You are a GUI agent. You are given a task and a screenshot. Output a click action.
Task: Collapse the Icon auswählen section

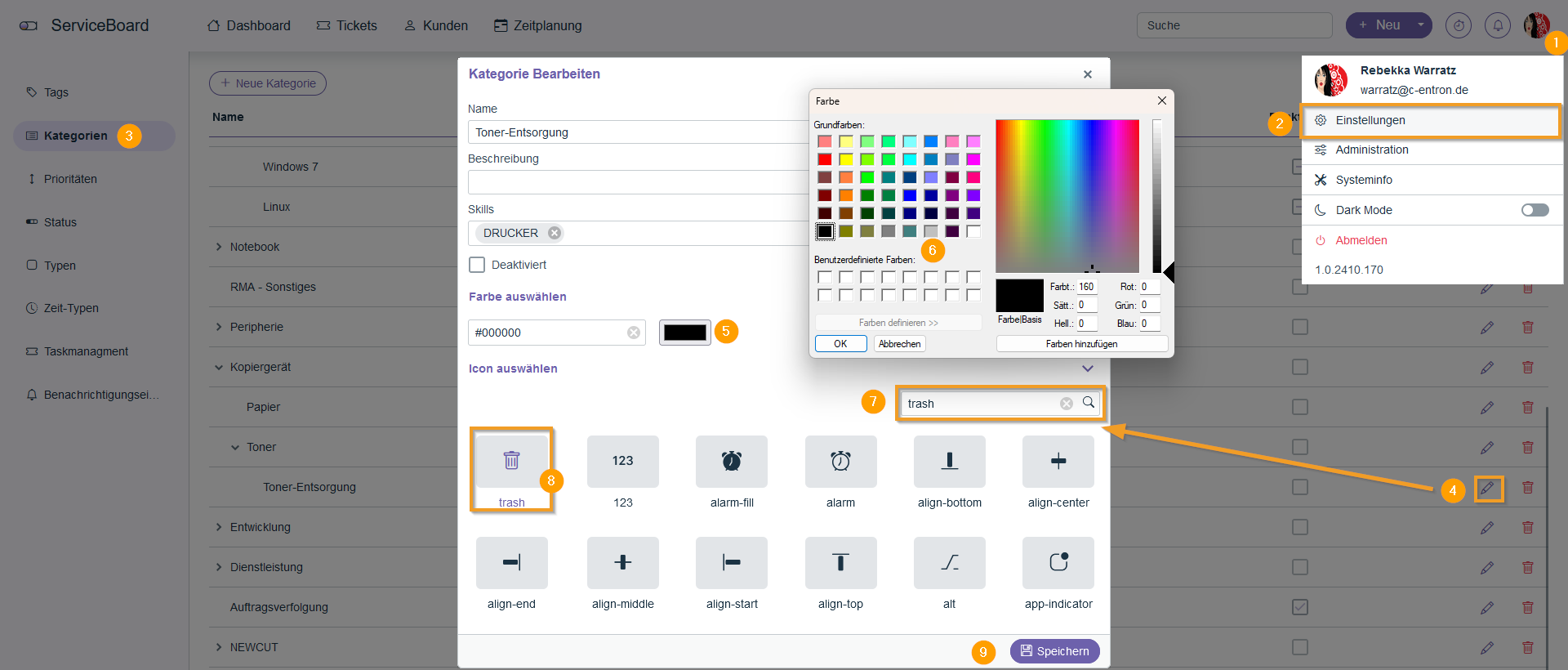pos(1087,368)
